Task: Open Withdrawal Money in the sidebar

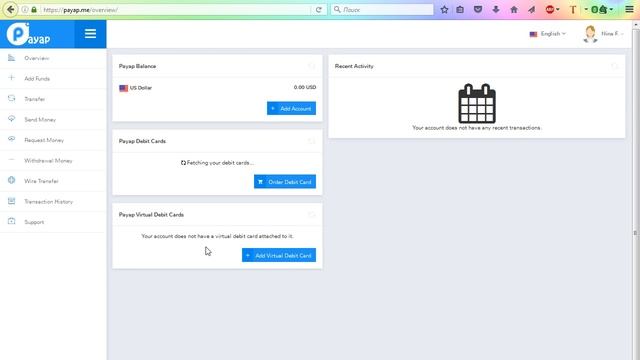Action: click(x=53, y=160)
